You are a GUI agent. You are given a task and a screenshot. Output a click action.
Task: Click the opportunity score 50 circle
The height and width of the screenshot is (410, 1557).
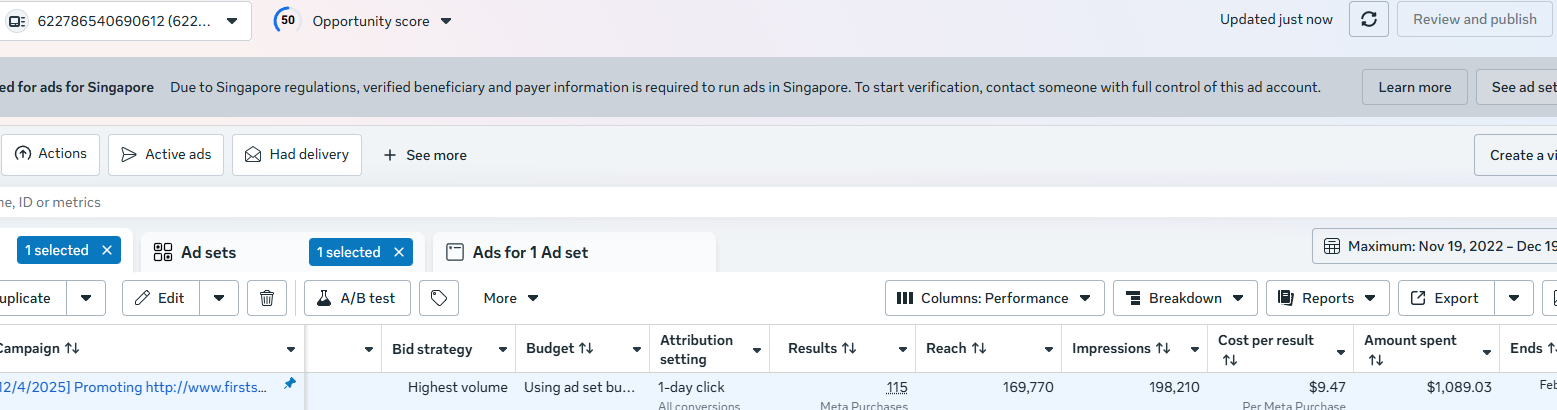pos(288,20)
